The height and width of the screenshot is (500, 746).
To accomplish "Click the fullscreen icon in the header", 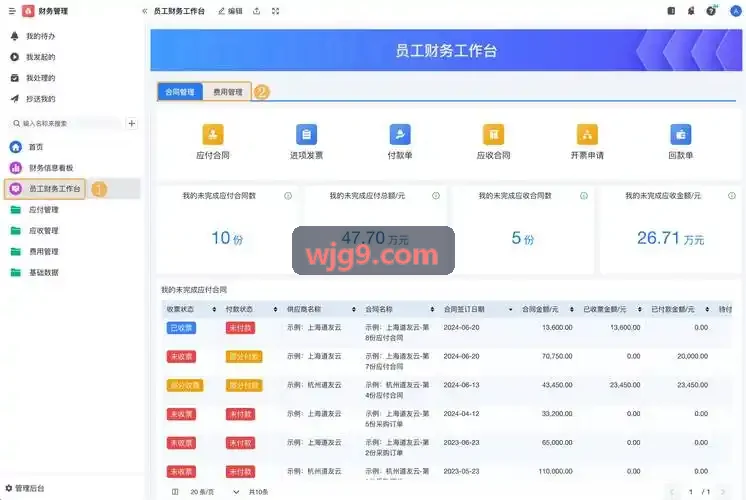I will (275, 11).
